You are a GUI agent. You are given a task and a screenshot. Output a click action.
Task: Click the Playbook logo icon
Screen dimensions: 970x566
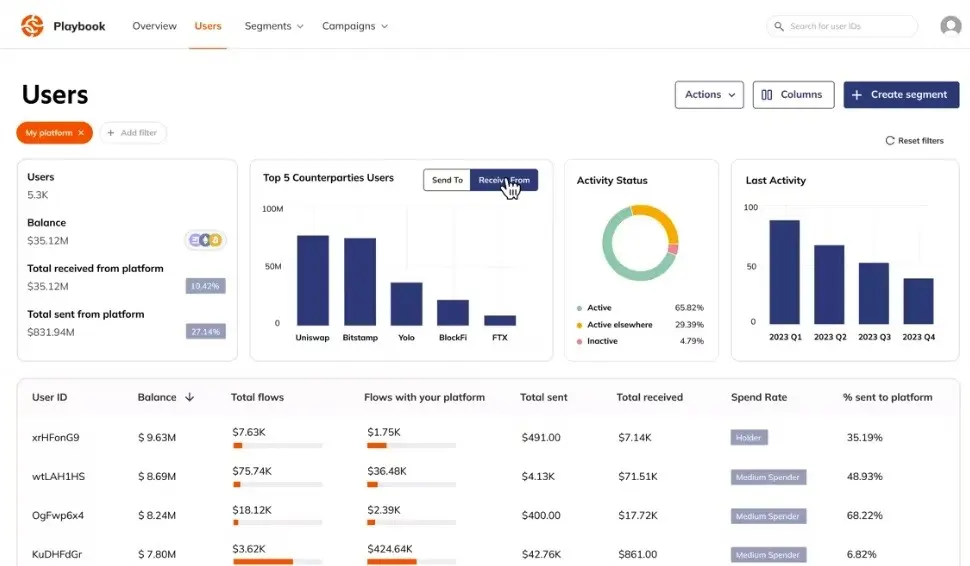pyautogui.click(x=32, y=26)
